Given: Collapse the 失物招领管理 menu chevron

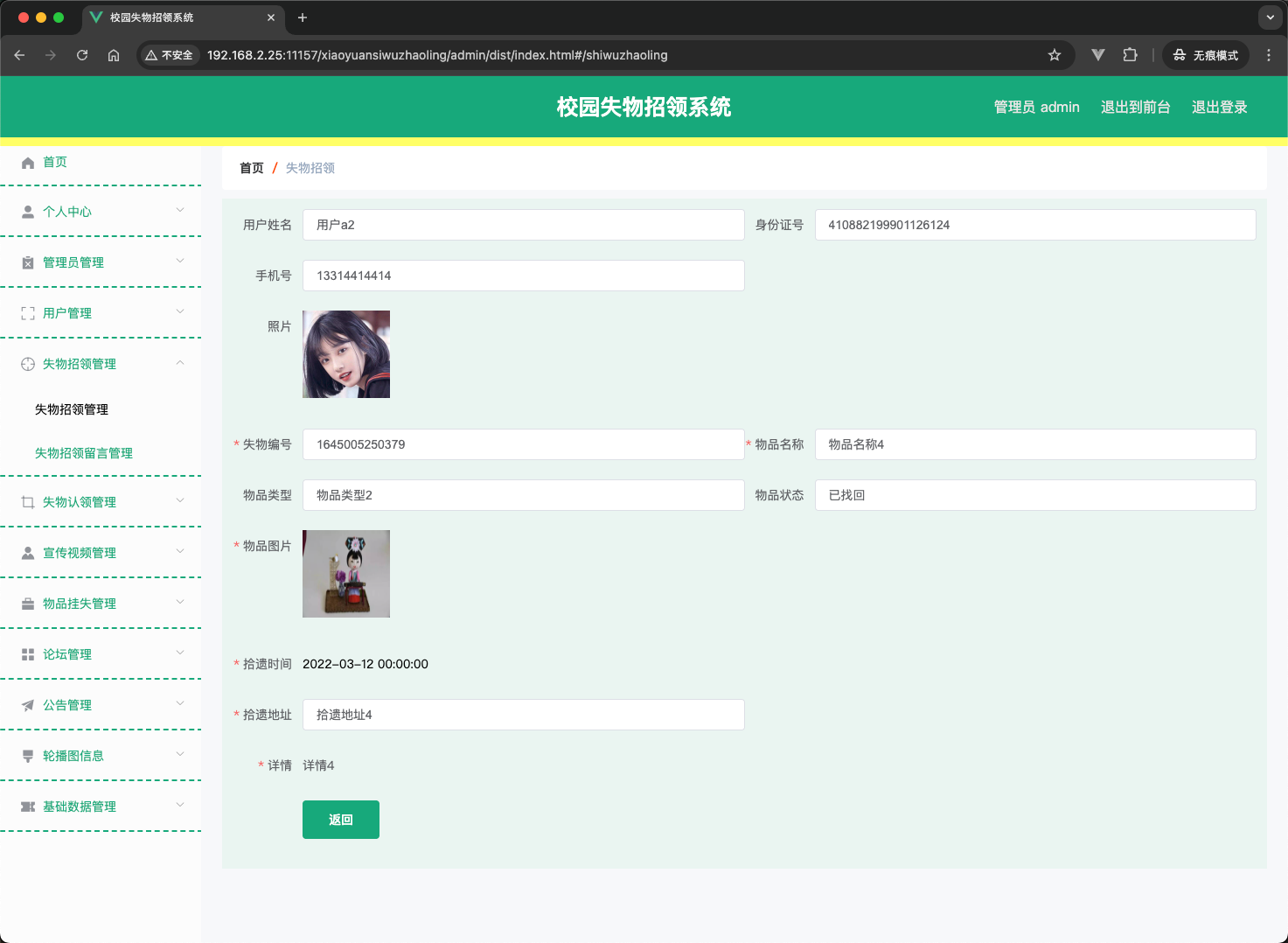Looking at the screenshot, I should pyautogui.click(x=180, y=362).
